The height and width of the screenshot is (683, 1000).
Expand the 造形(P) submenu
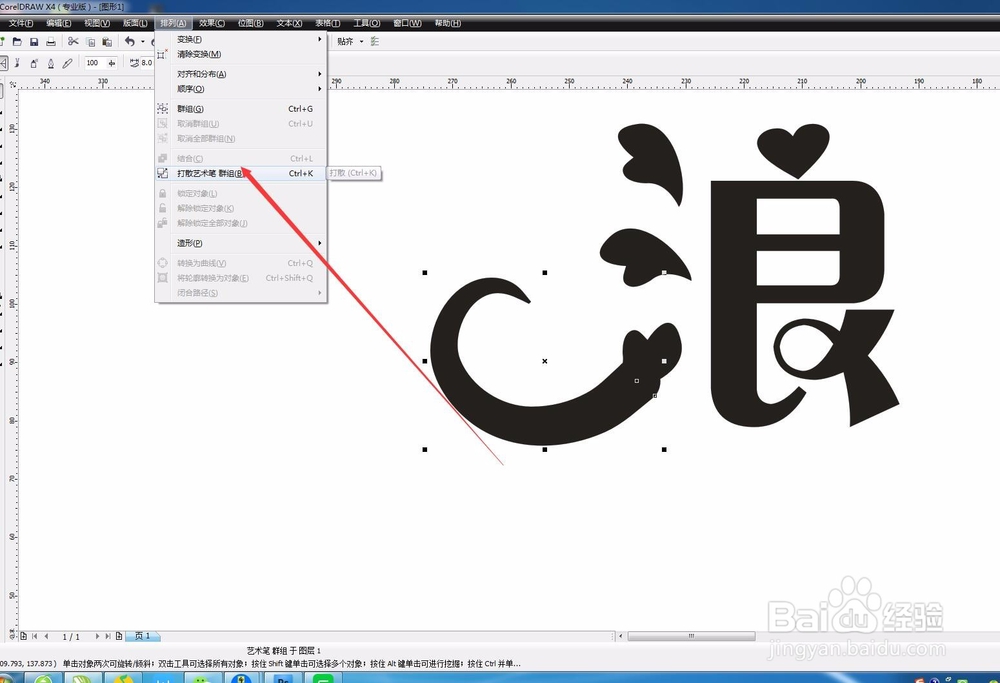pos(241,243)
